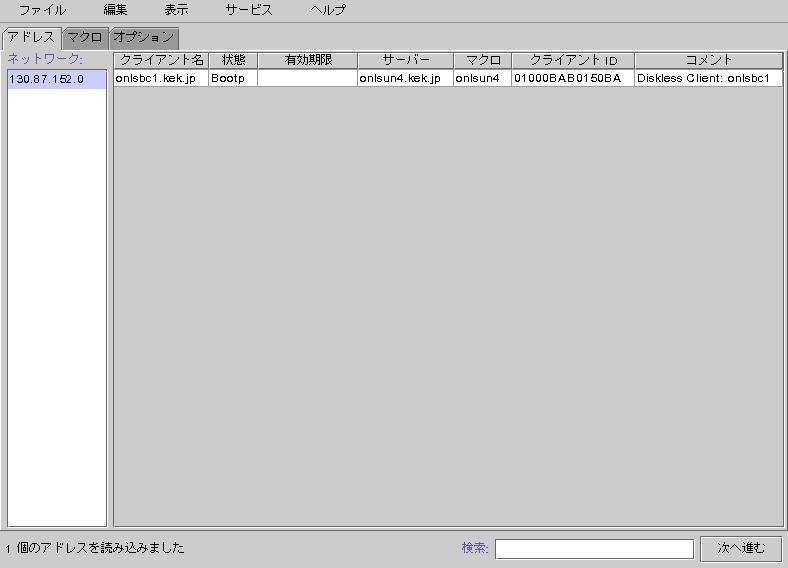This screenshot has width=788, height=568.
Task: Open the ヘルプ menu
Action: pos(328,10)
